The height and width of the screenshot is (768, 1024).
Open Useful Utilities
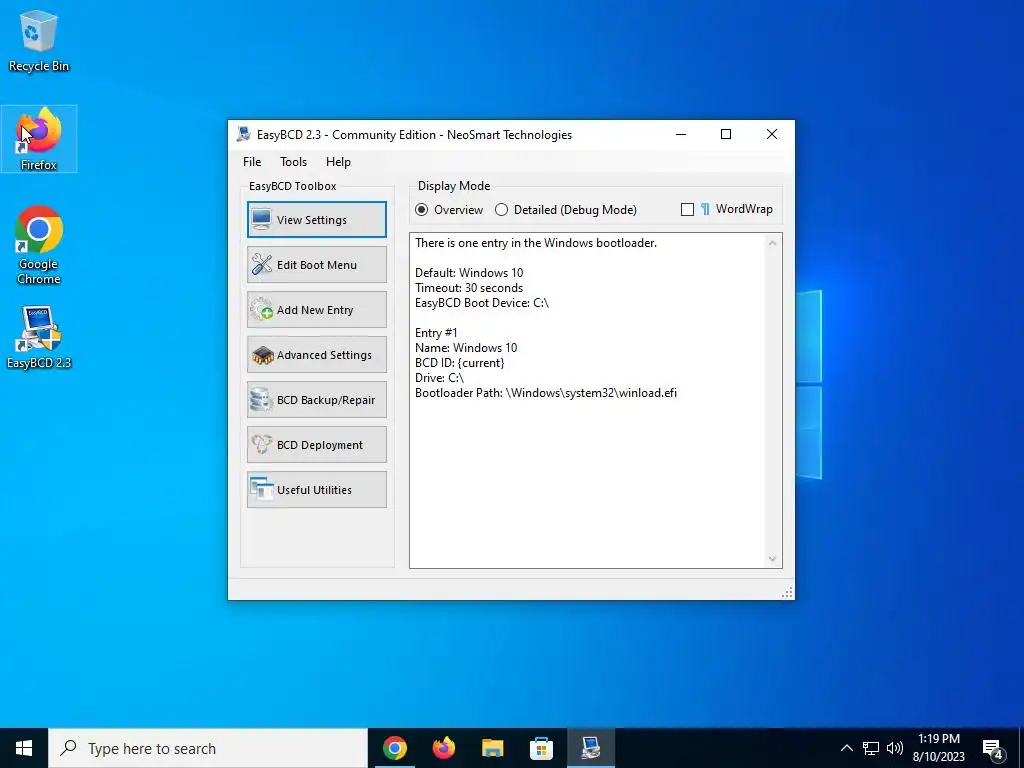[x=317, y=490]
